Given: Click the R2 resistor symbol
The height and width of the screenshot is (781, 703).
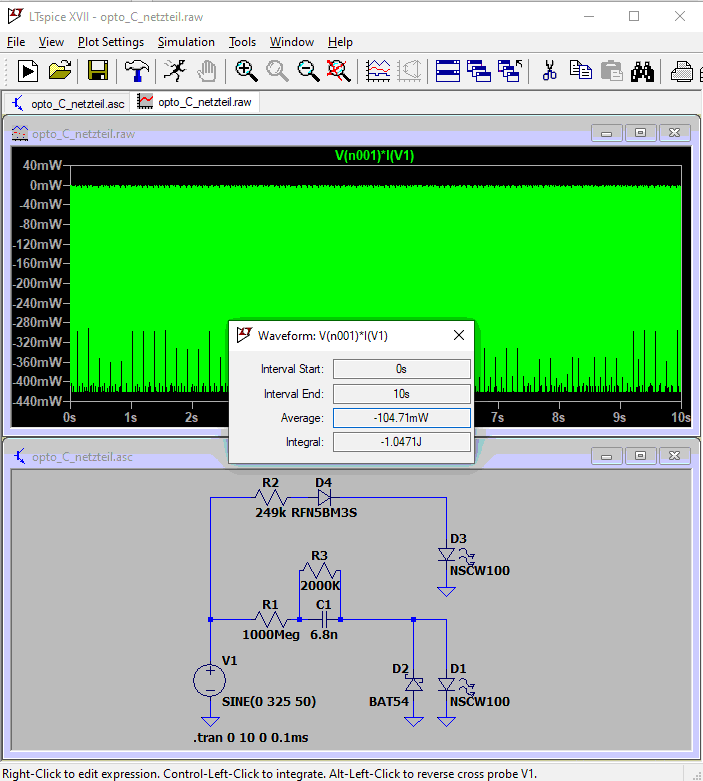Looking at the screenshot, I should [x=271, y=497].
